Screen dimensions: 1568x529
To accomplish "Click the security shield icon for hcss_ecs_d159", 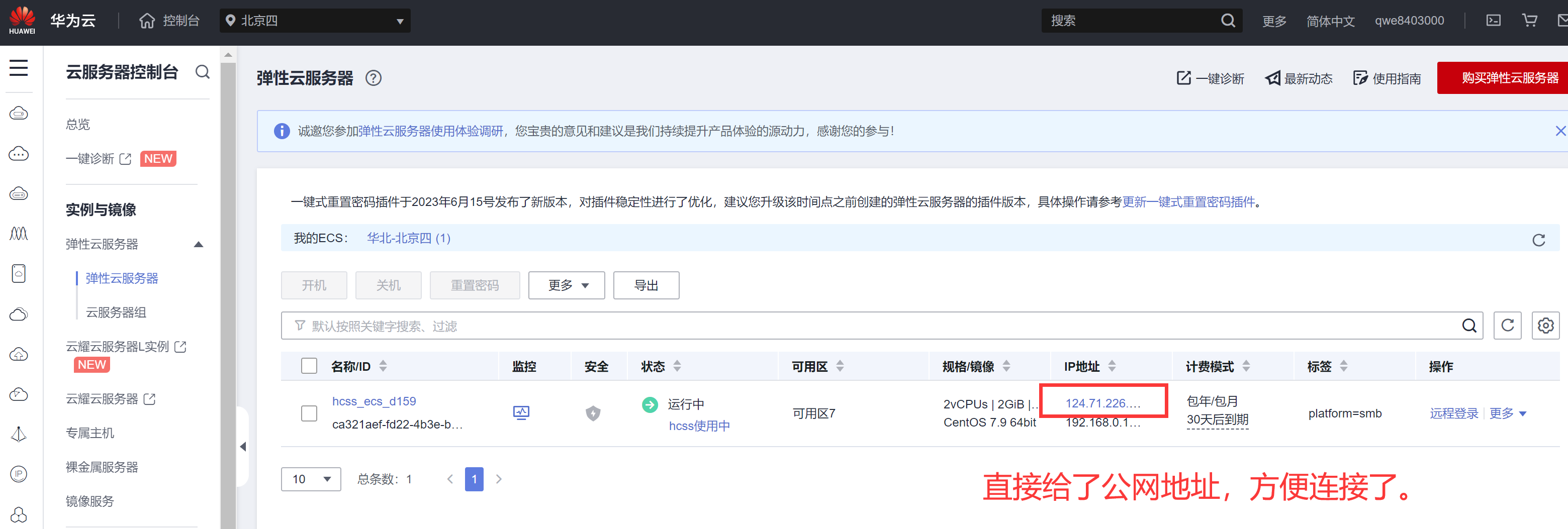I will click(x=593, y=413).
